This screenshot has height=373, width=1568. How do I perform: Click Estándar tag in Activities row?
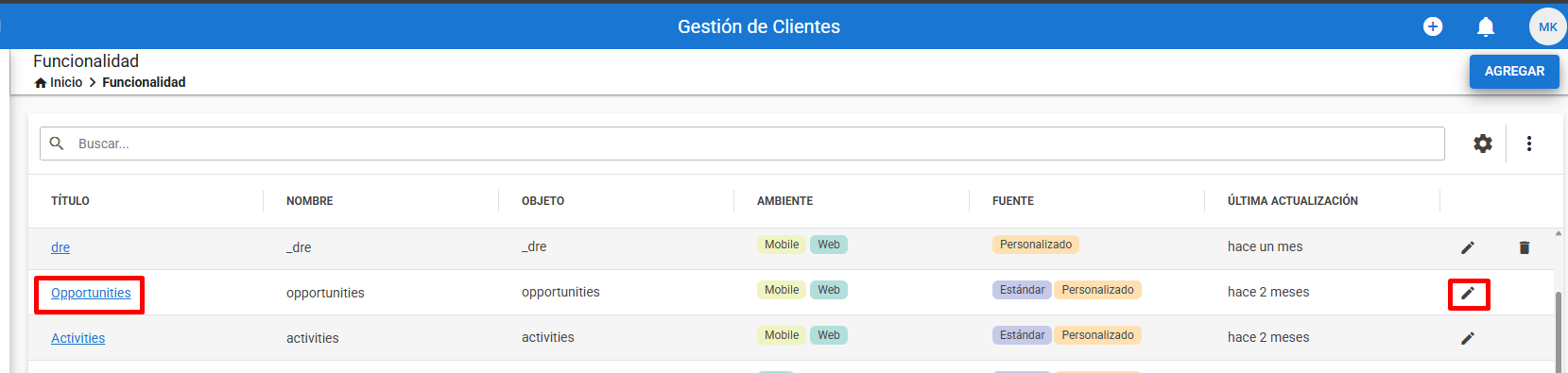coord(1022,335)
